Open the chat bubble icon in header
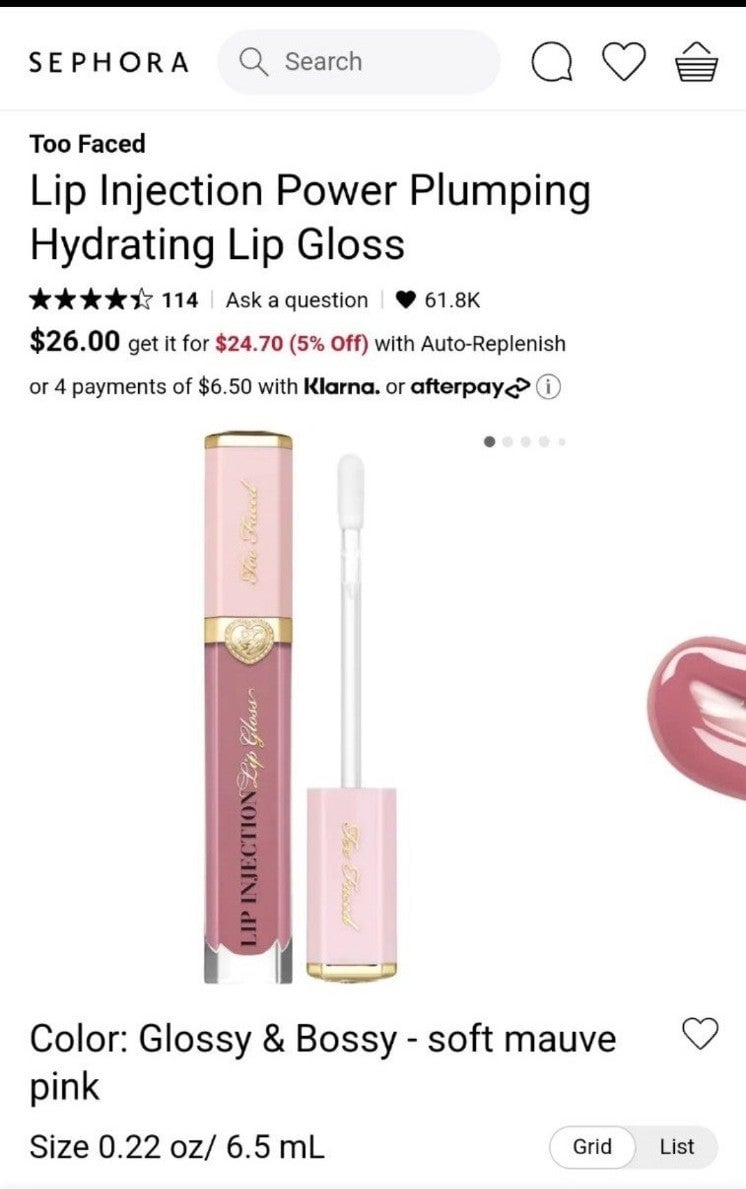Viewport: 746px width, 1189px height. [552, 61]
